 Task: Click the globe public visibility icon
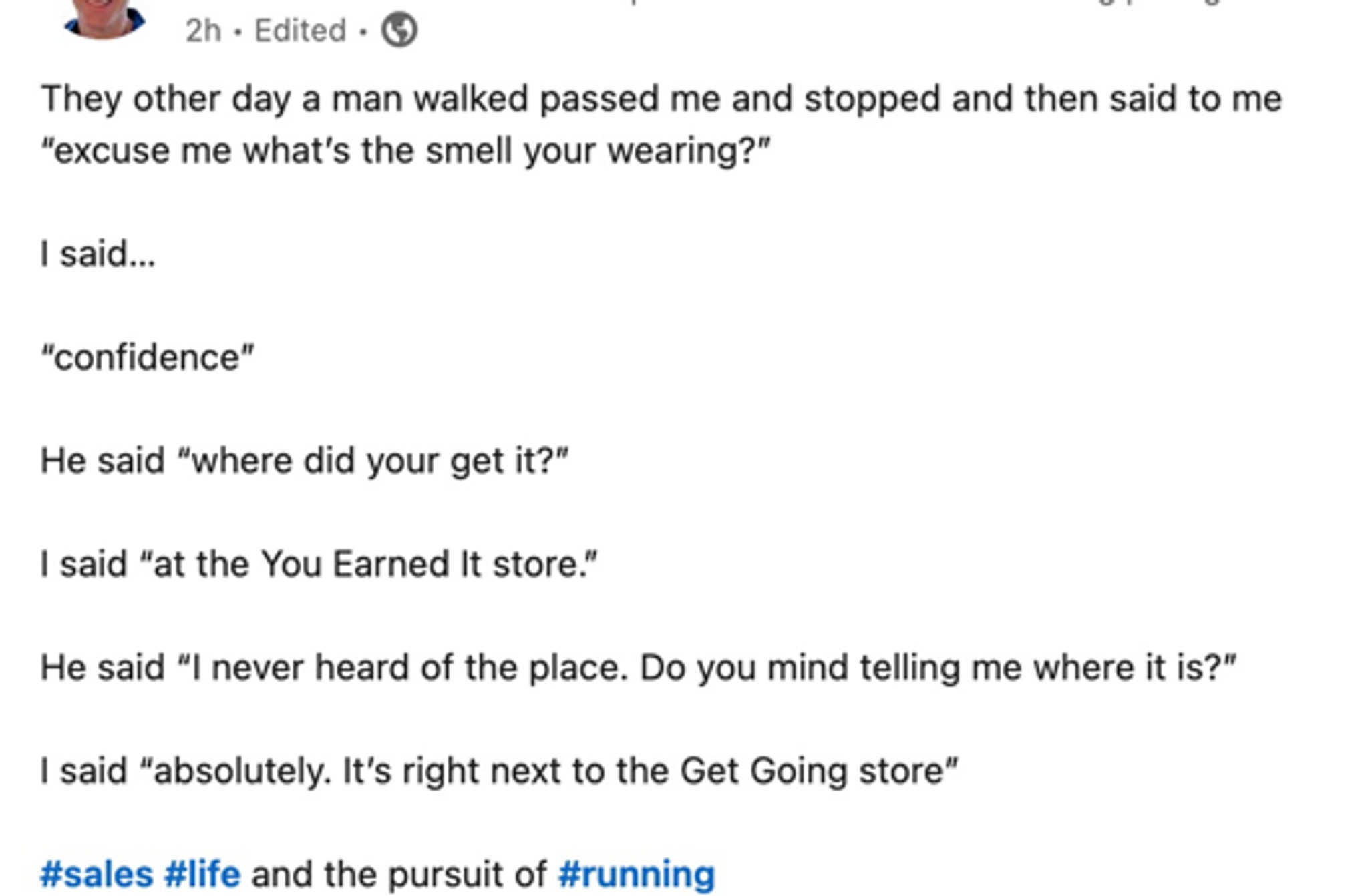click(399, 30)
